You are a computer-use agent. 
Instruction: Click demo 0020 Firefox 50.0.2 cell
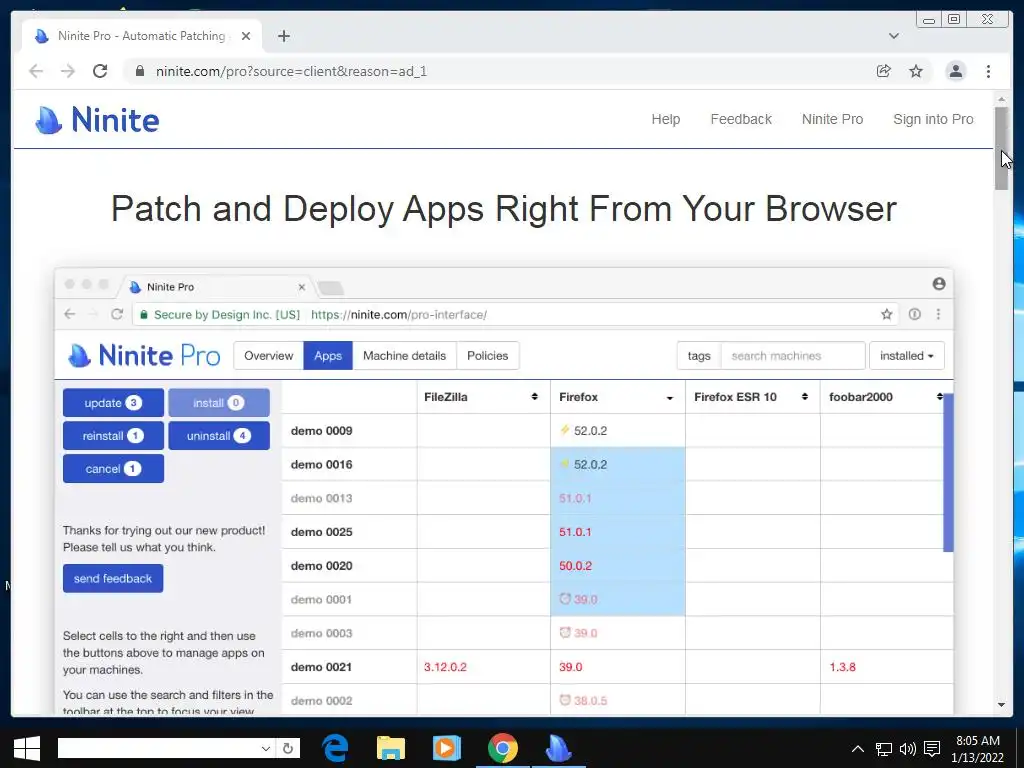[x=618, y=566]
